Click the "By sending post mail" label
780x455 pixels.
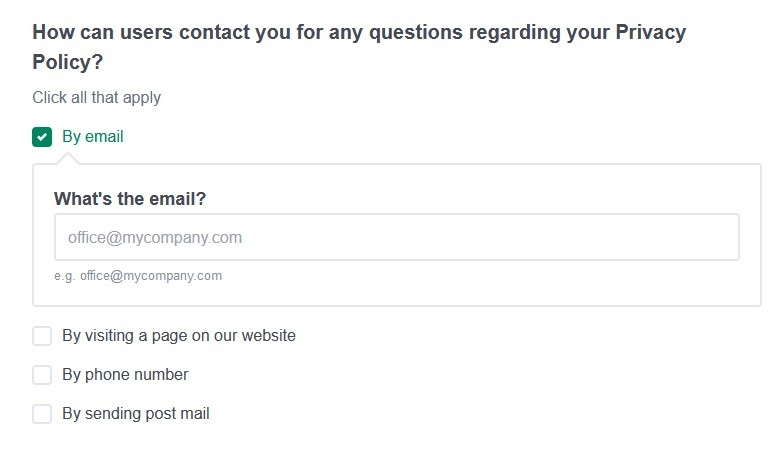[x=136, y=414]
